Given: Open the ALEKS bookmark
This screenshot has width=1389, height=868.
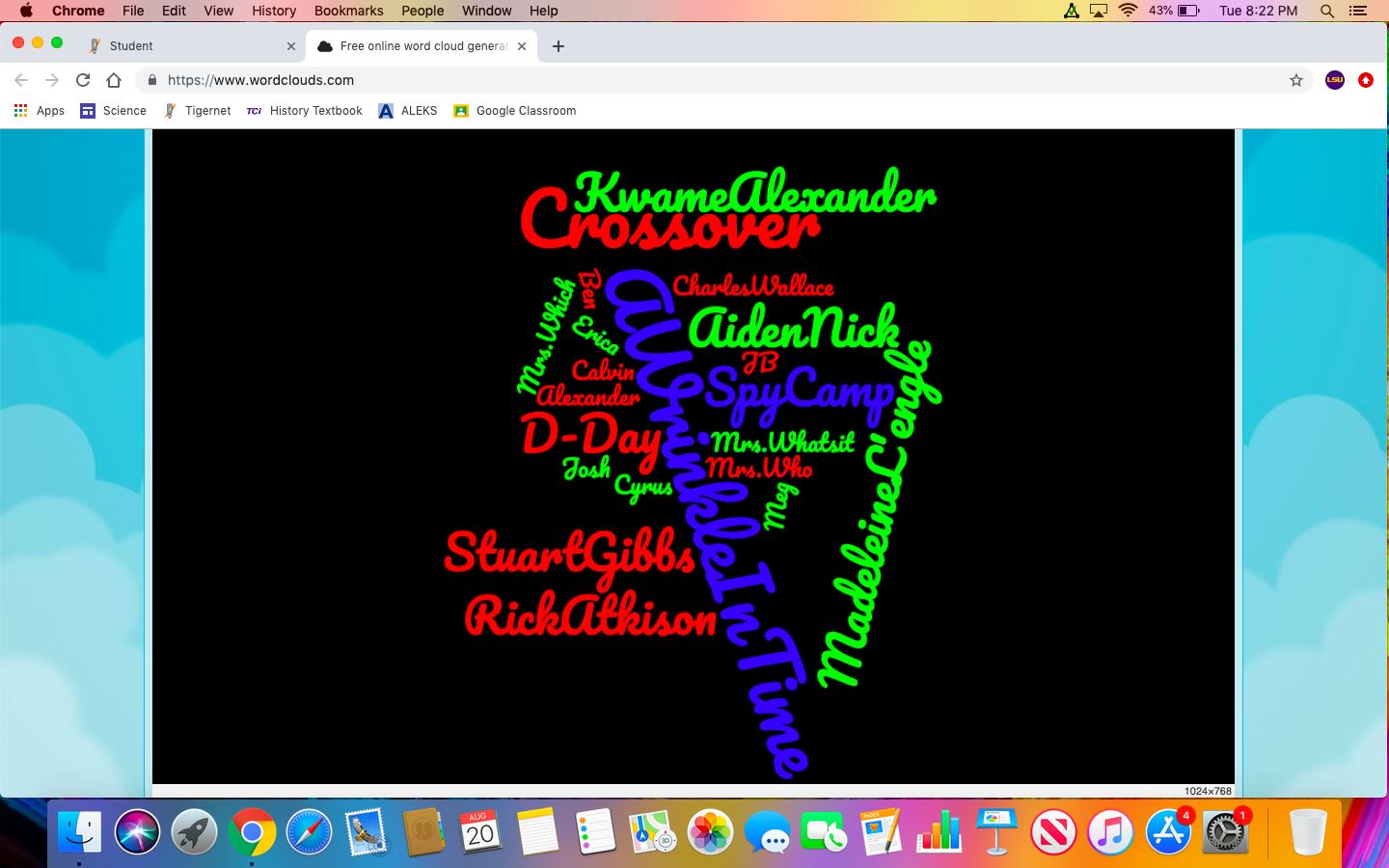Looking at the screenshot, I should (x=408, y=111).
